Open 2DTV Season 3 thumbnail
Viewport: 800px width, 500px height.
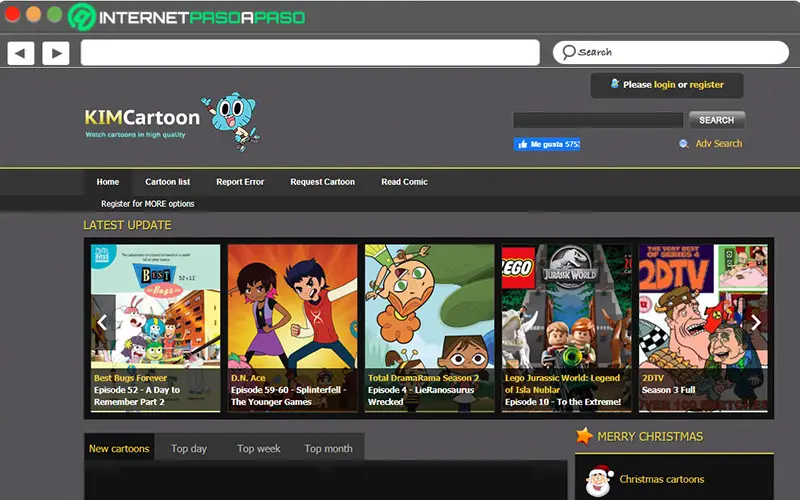pos(703,328)
